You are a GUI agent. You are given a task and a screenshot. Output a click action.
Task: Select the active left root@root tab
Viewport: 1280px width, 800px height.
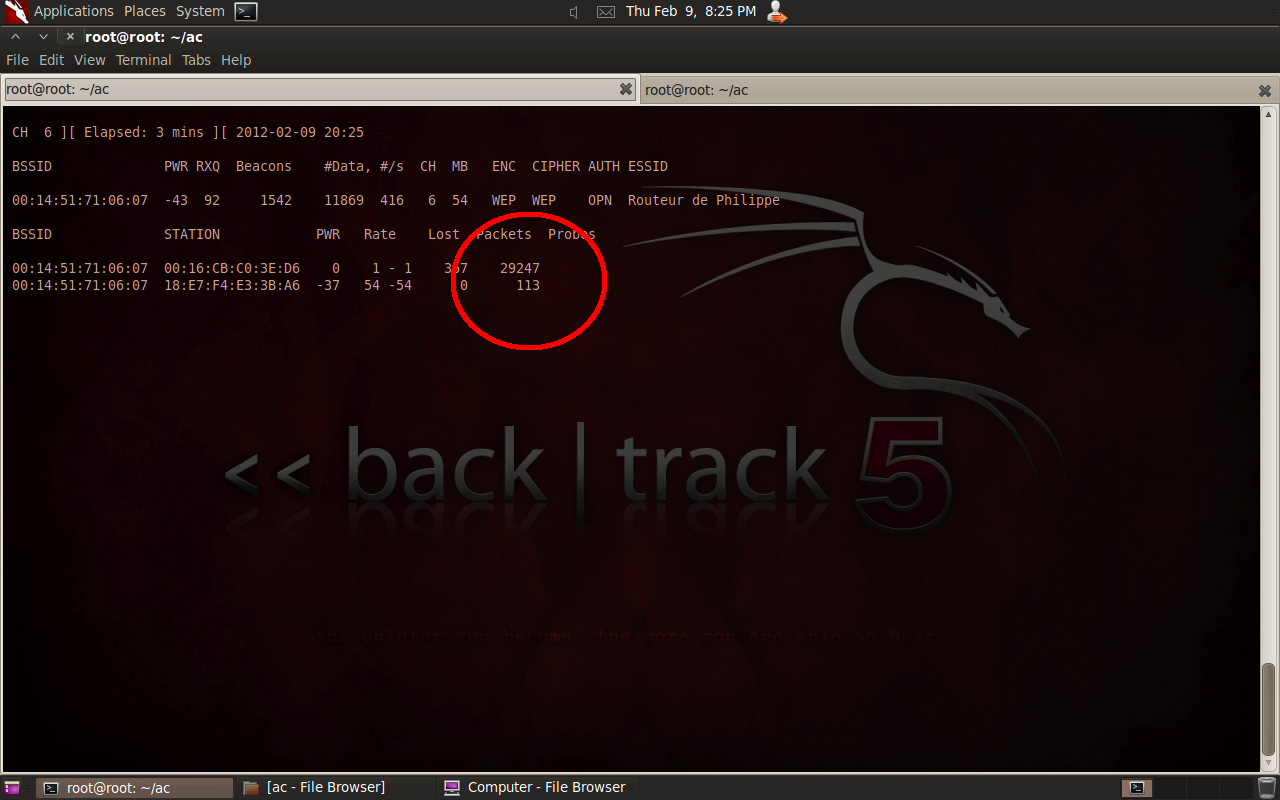pyautogui.click(x=320, y=89)
